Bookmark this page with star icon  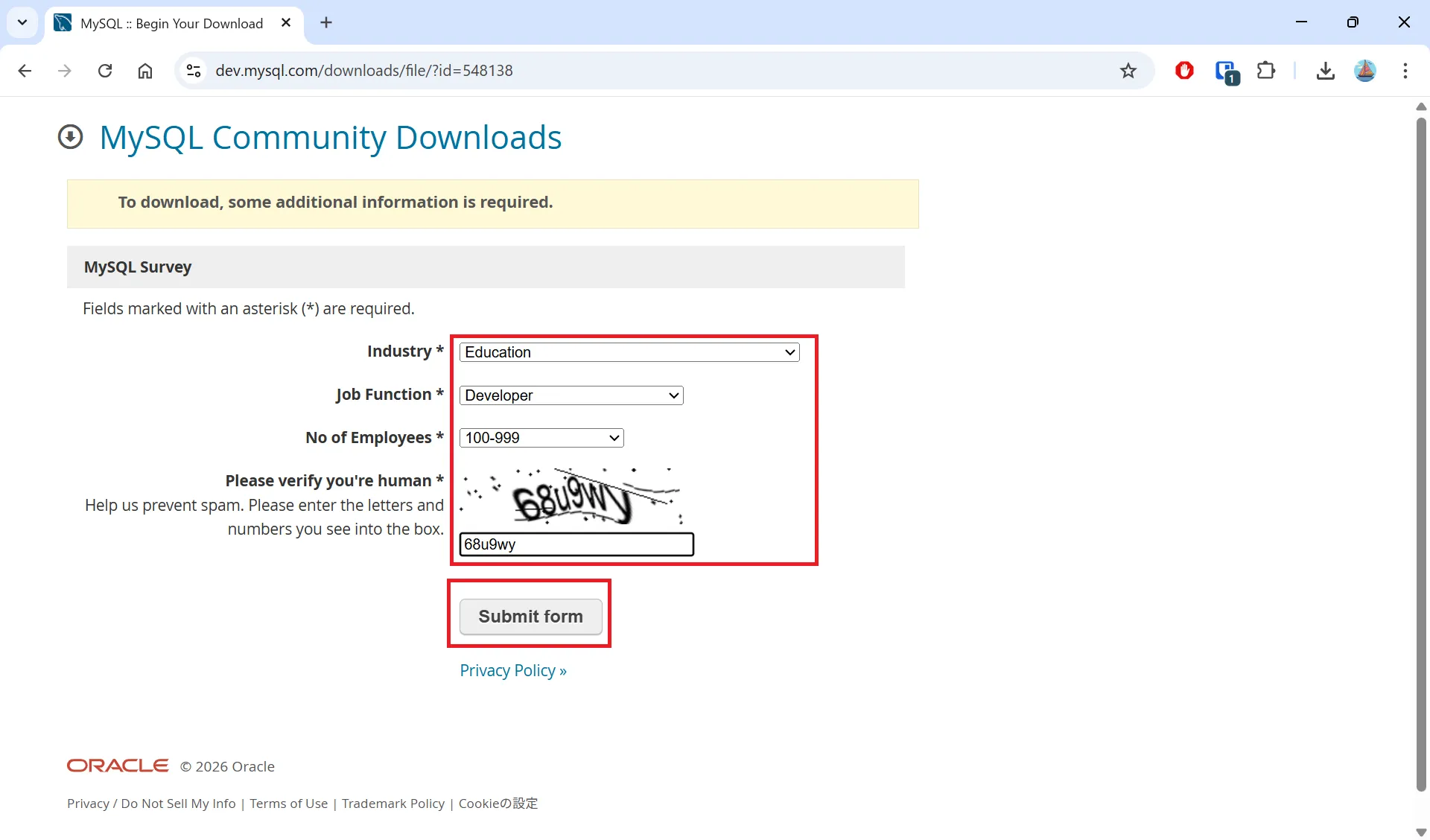(x=1128, y=71)
